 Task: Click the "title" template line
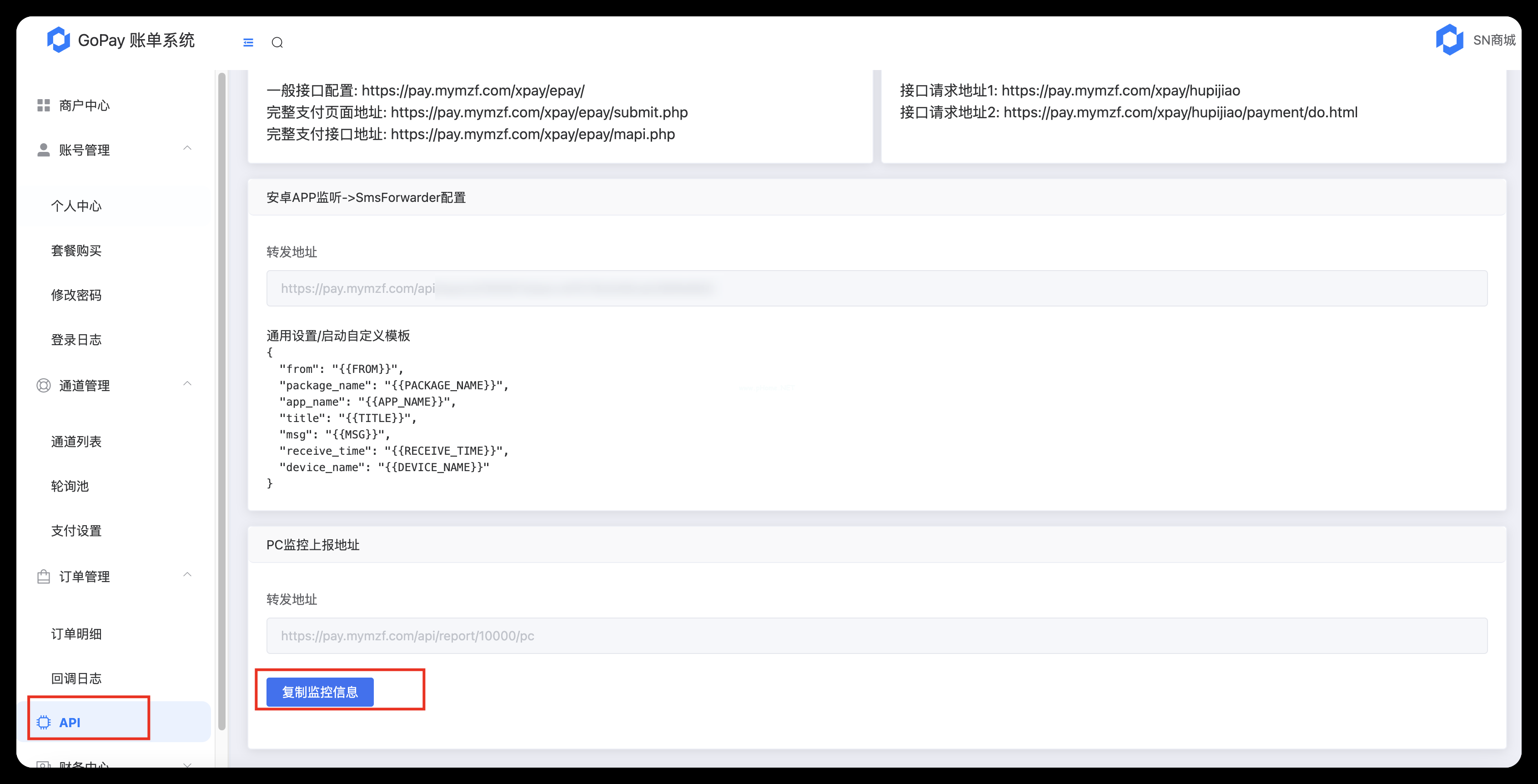[348, 418]
